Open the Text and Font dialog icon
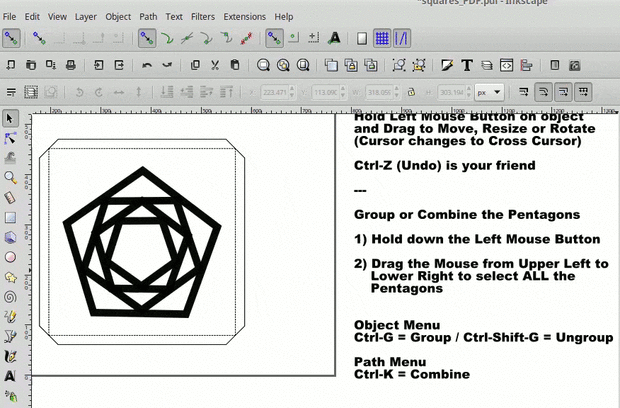The height and width of the screenshot is (408, 620). click(467, 65)
